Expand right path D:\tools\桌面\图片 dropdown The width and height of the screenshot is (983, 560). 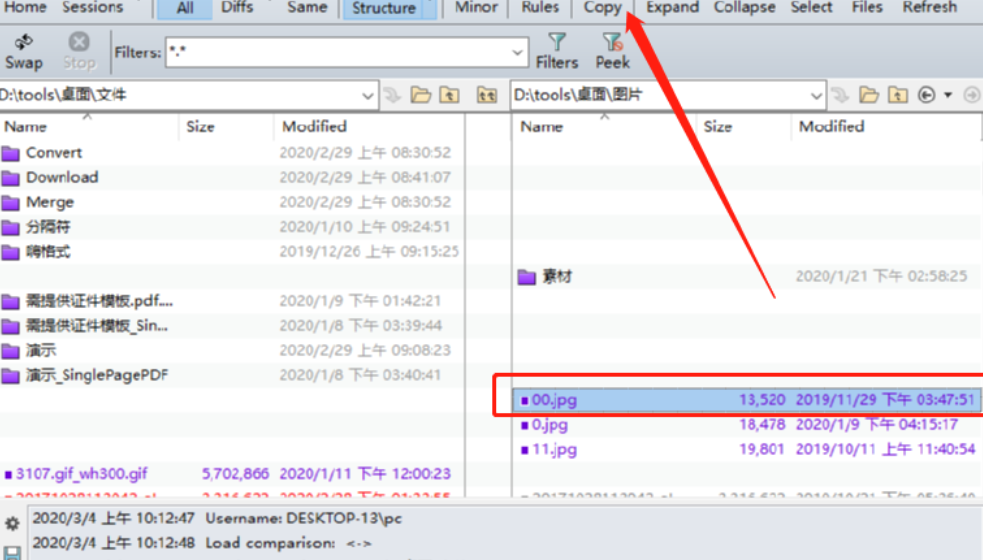point(816,96)
